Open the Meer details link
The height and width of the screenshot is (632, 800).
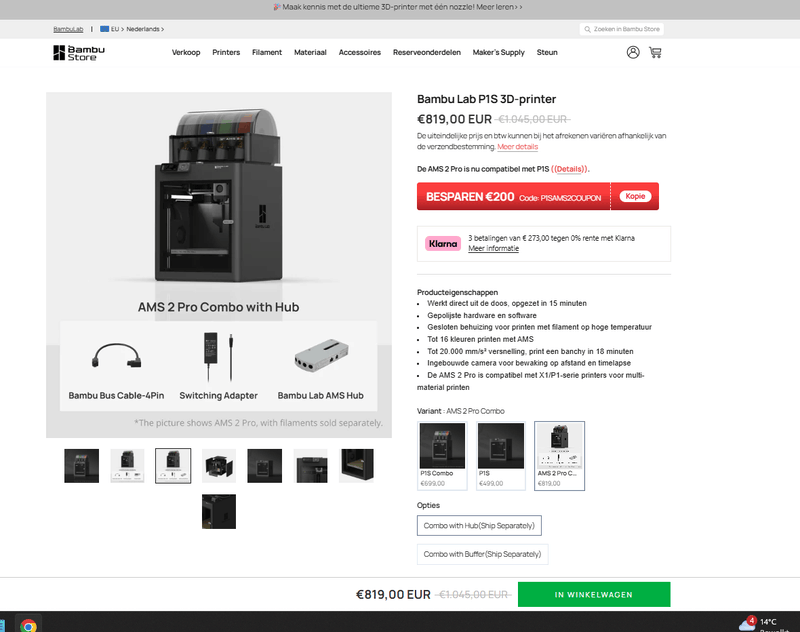517,147
